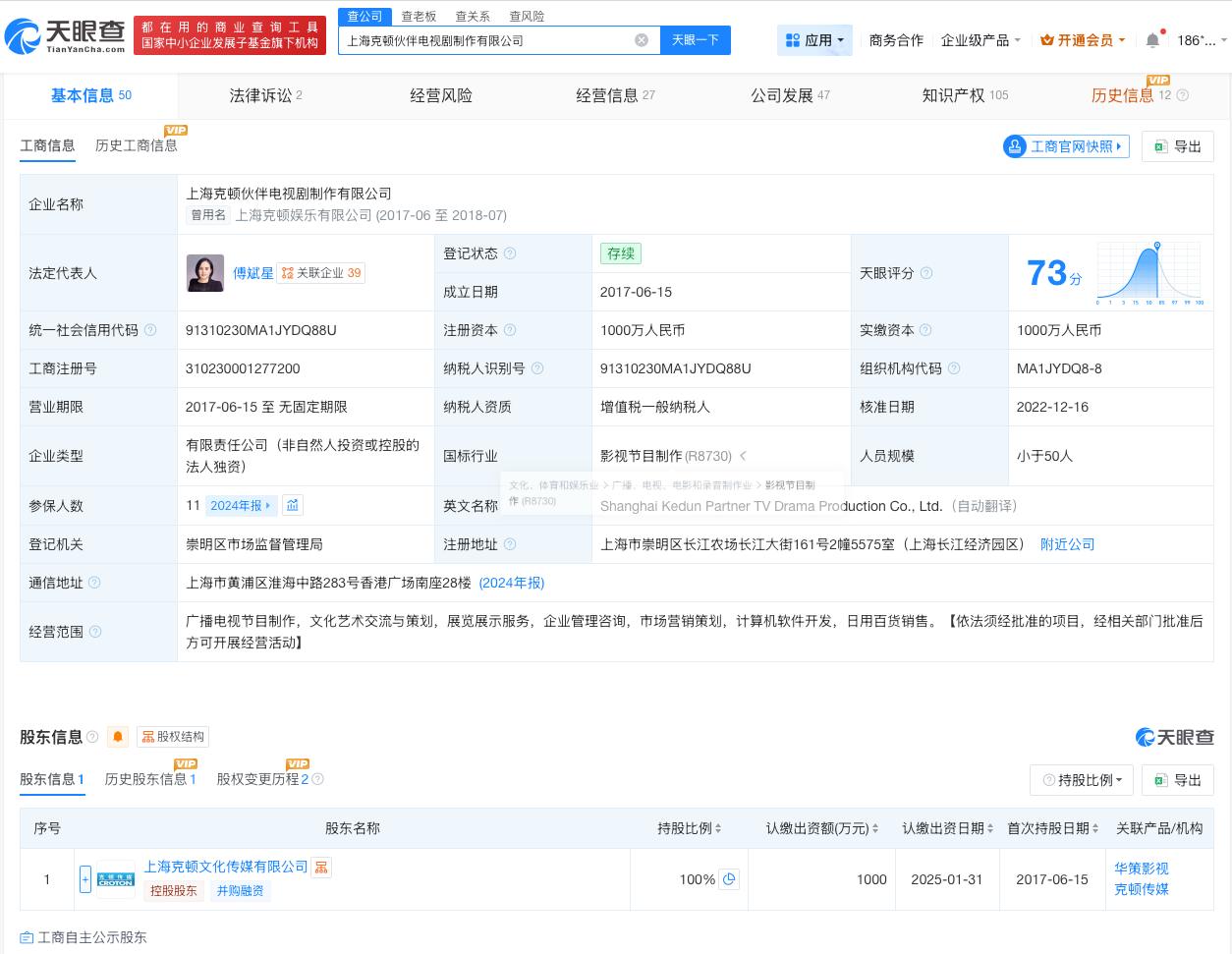Open legal representative 傅斌星 profile link

click(252, 273)
